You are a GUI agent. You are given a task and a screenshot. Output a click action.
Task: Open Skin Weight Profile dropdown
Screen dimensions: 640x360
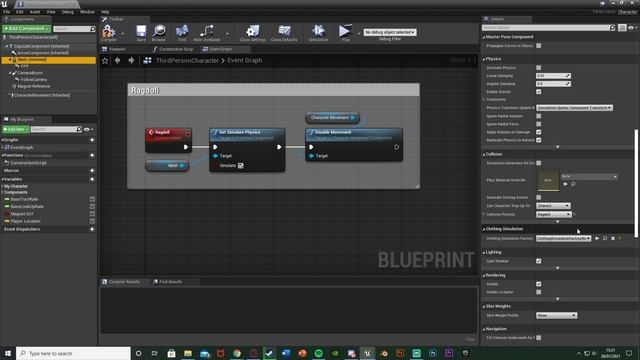(556, 316)
